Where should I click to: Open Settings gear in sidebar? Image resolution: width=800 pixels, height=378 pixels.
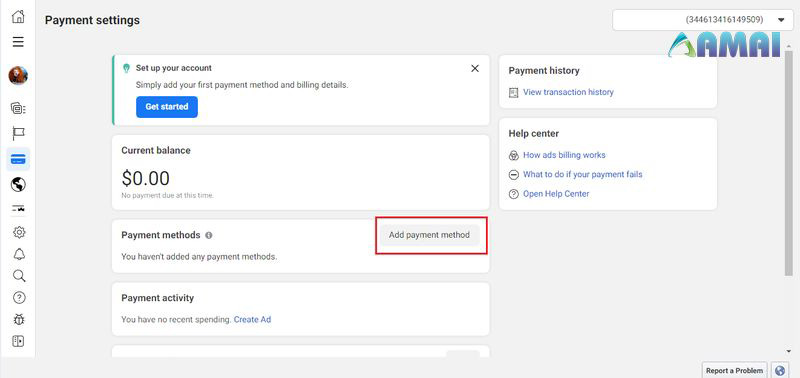click(x=19, y=232)
